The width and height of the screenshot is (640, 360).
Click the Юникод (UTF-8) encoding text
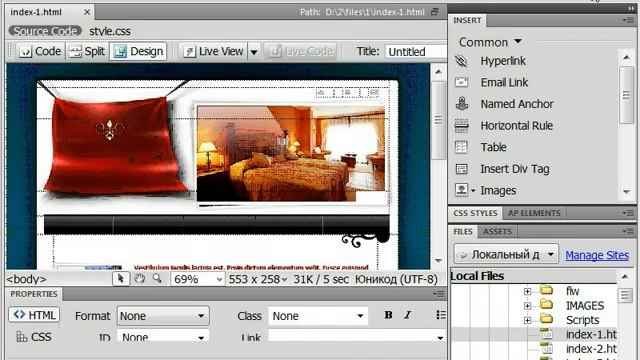point(396,279)
